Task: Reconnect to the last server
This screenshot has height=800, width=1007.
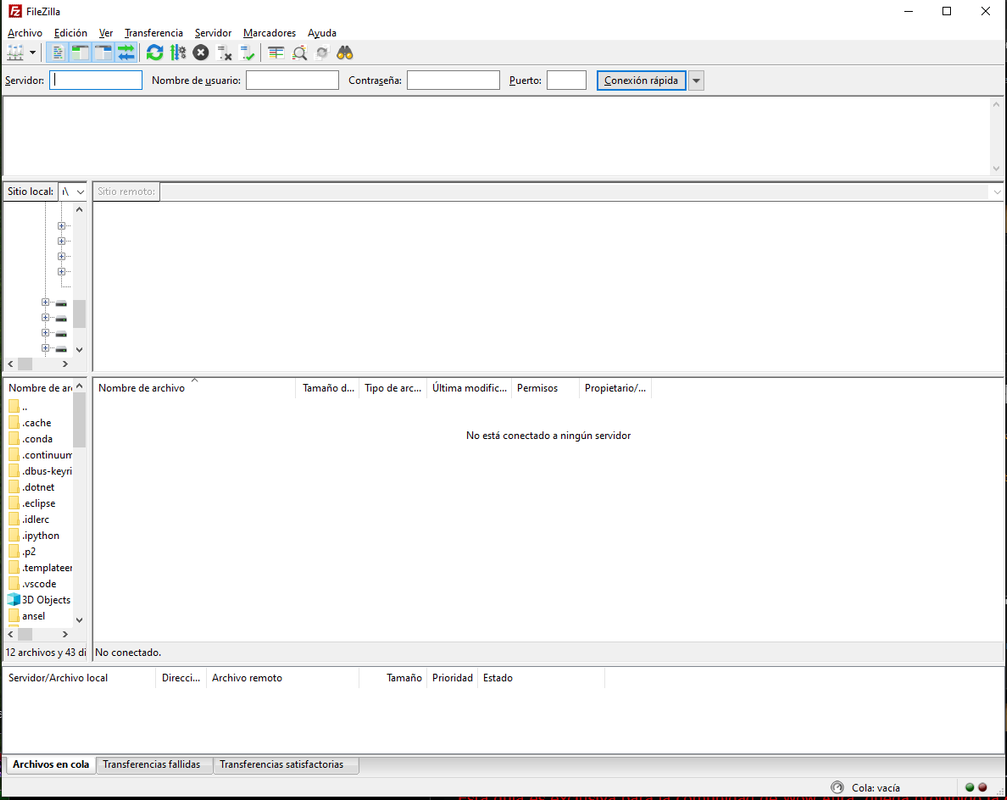Action: coord(247,53)
